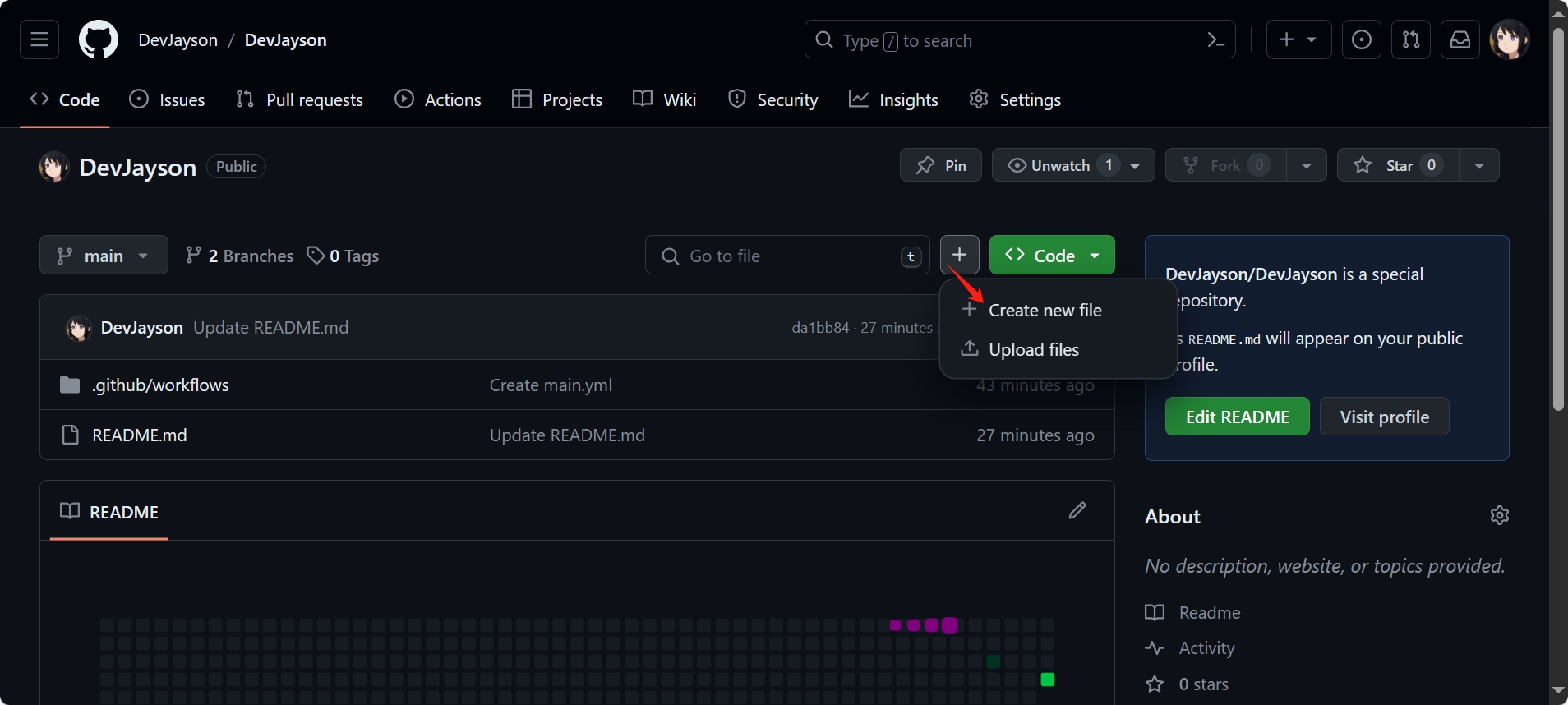The height and width of the screenshot is (705, 1568).
Task: Open latest commit Update README.md beside DevJayson
Action: pos(270,327)
